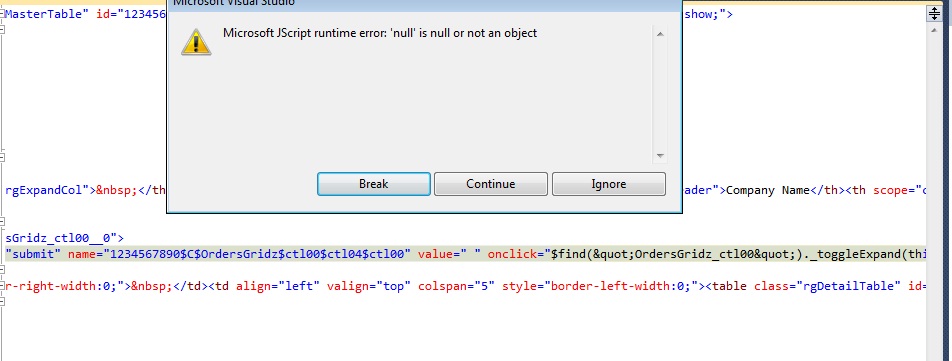The height and width of the screenshot is (361, 952).
Task: Click the "Company Name" text in code
Action: point(767,191)
